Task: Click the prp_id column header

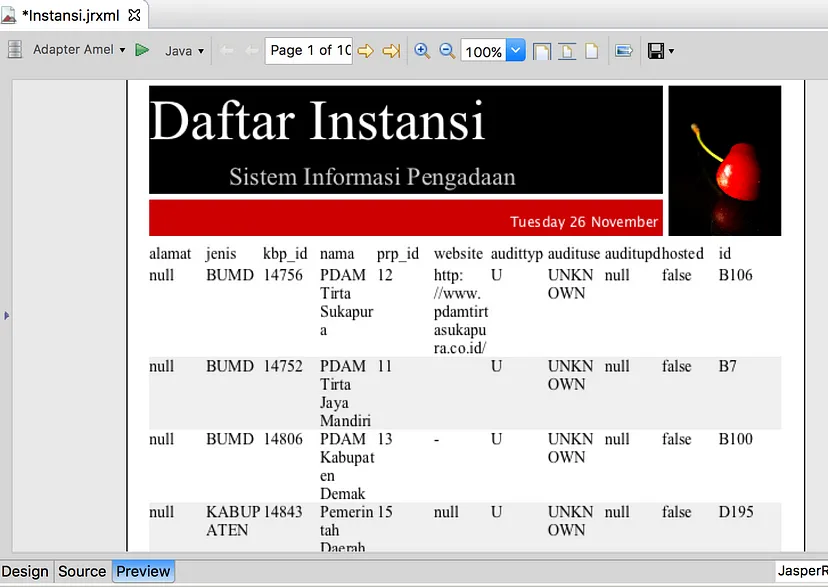Action: click(398, 254)
